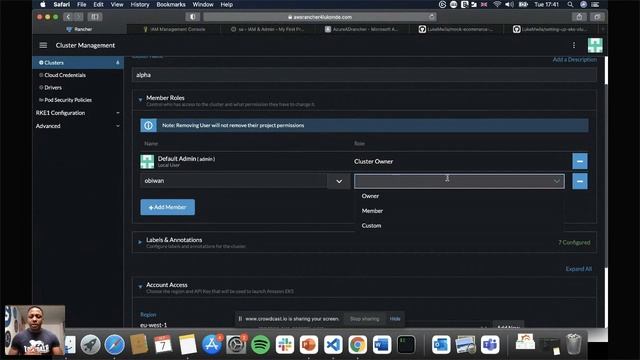640x360 pixels.
Task: Click the 7 Configured label
Action: click(x=574, y=242)
